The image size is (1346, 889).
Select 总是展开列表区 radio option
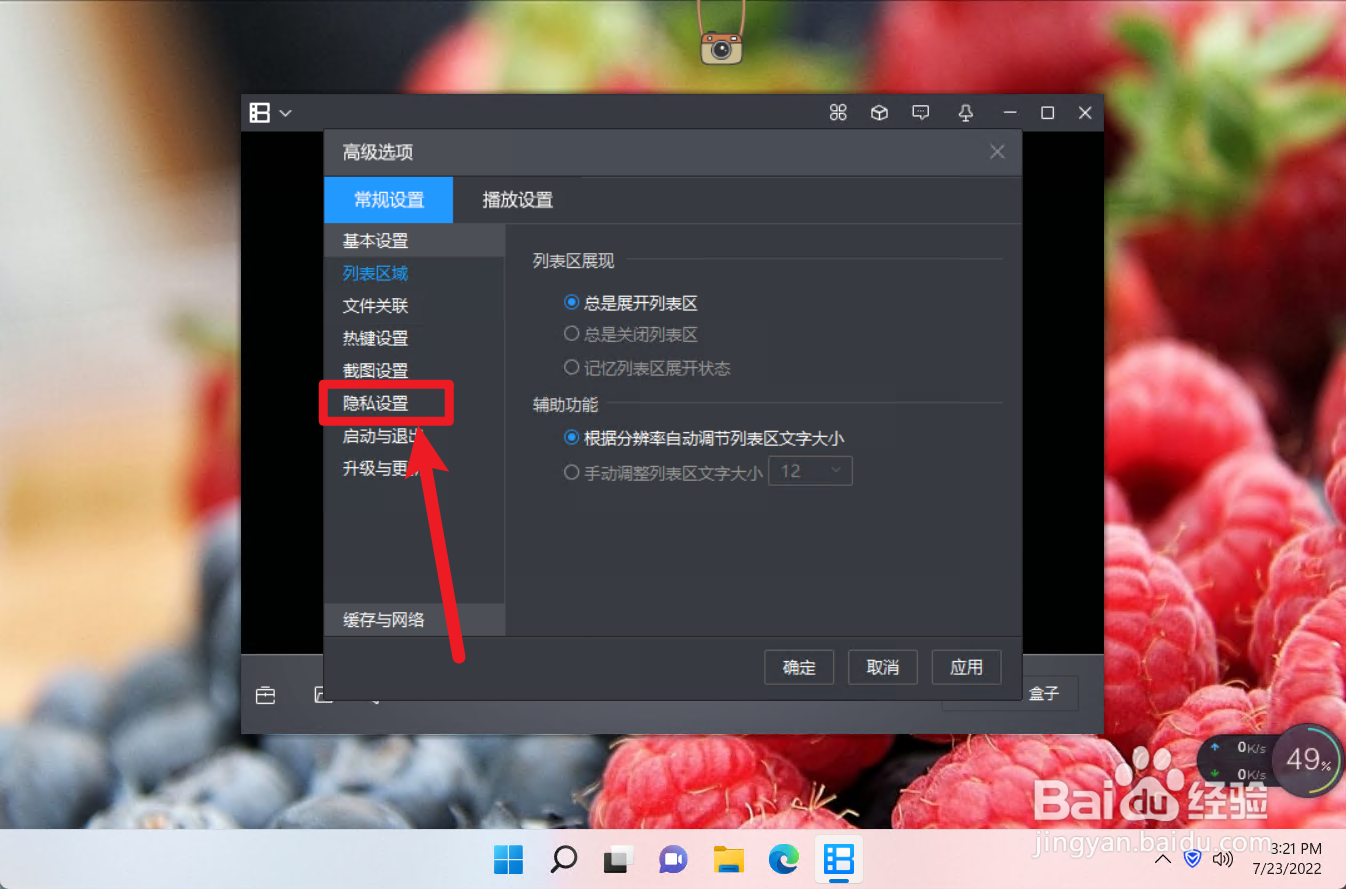tap(631, 303)
